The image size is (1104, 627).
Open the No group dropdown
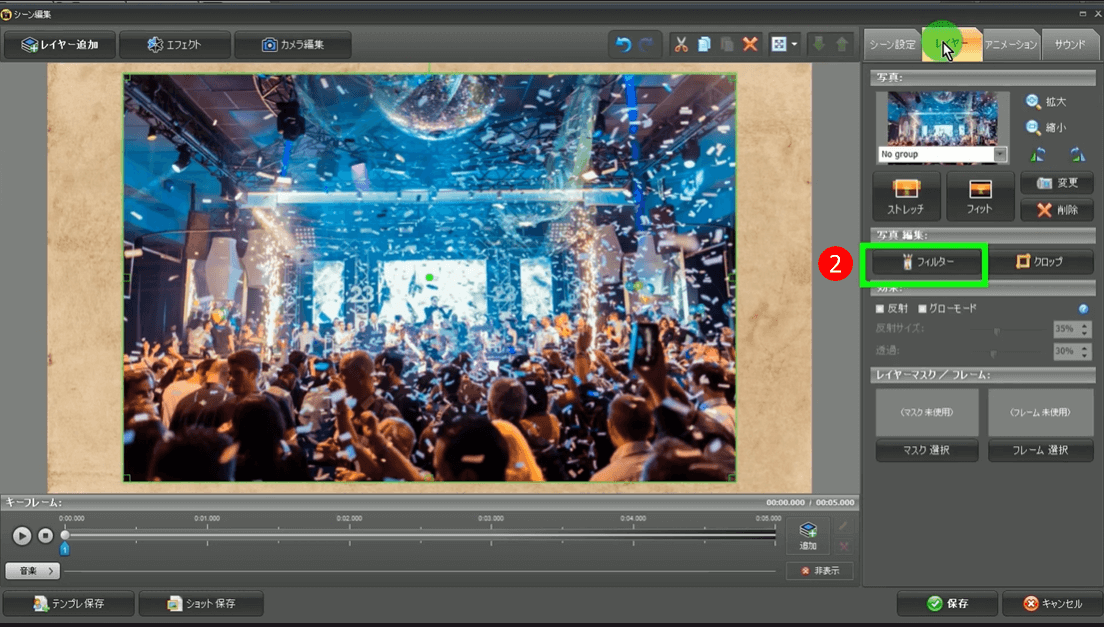1001,154
